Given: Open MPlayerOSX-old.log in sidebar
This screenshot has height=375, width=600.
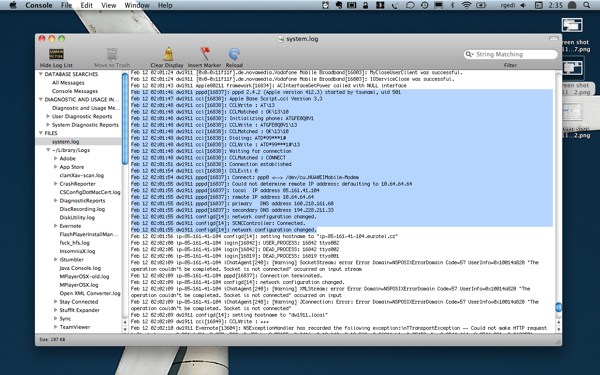Looking at the screenshot, I should click(x=84, y=276).
